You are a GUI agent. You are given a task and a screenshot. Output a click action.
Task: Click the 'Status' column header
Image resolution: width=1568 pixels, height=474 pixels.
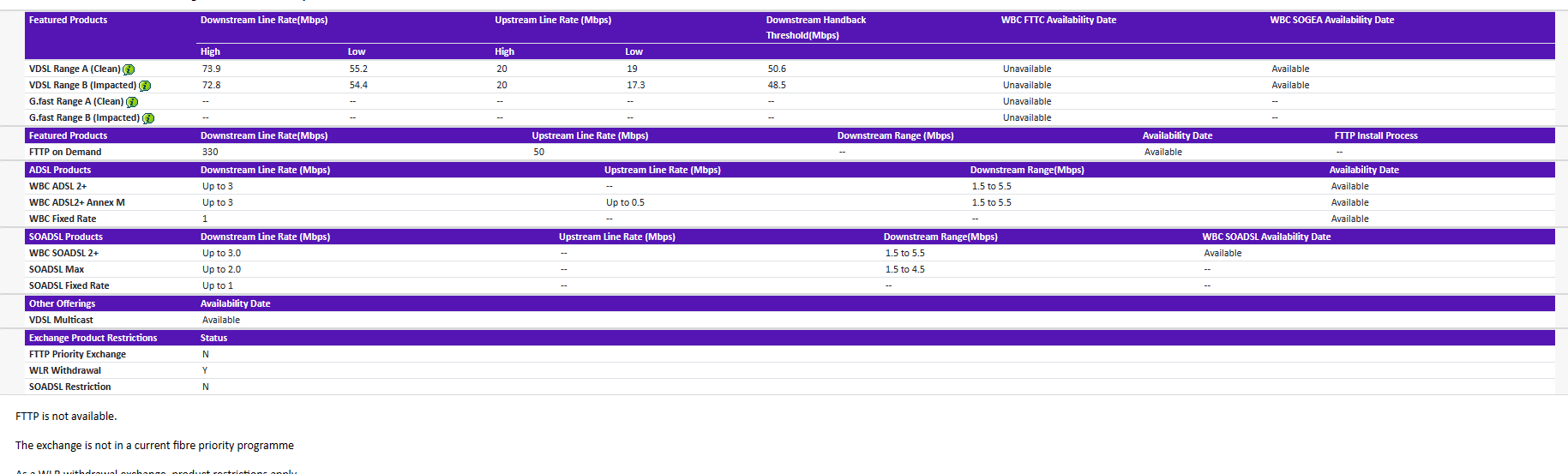coord(213,338)
